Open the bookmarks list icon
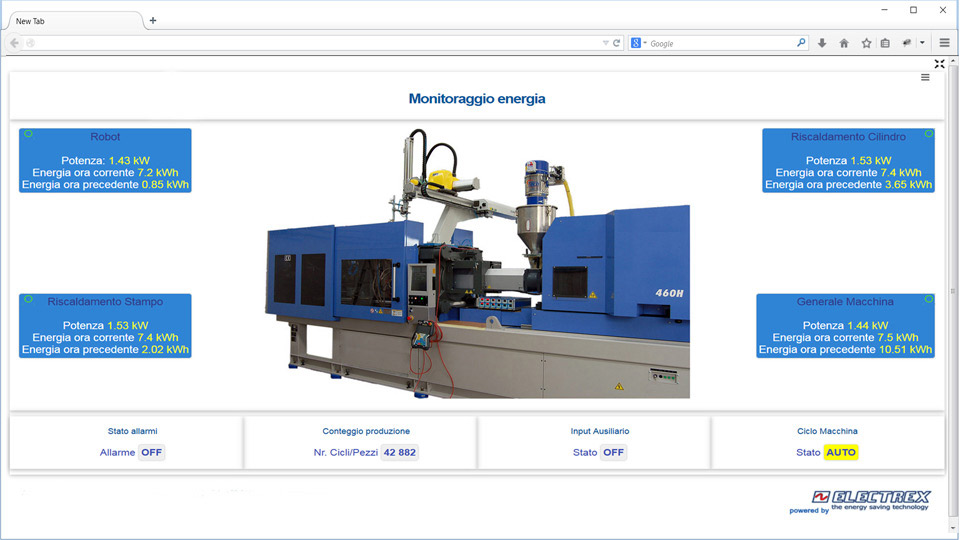 pos(885,43)
